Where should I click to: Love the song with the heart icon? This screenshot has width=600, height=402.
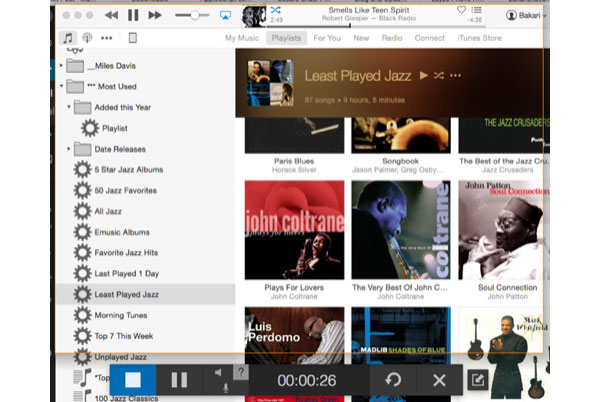[x=461, y=10]
